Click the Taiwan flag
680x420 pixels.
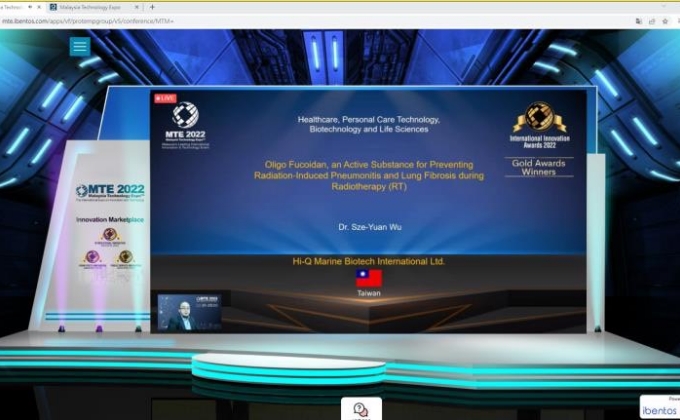click(369, 278)
